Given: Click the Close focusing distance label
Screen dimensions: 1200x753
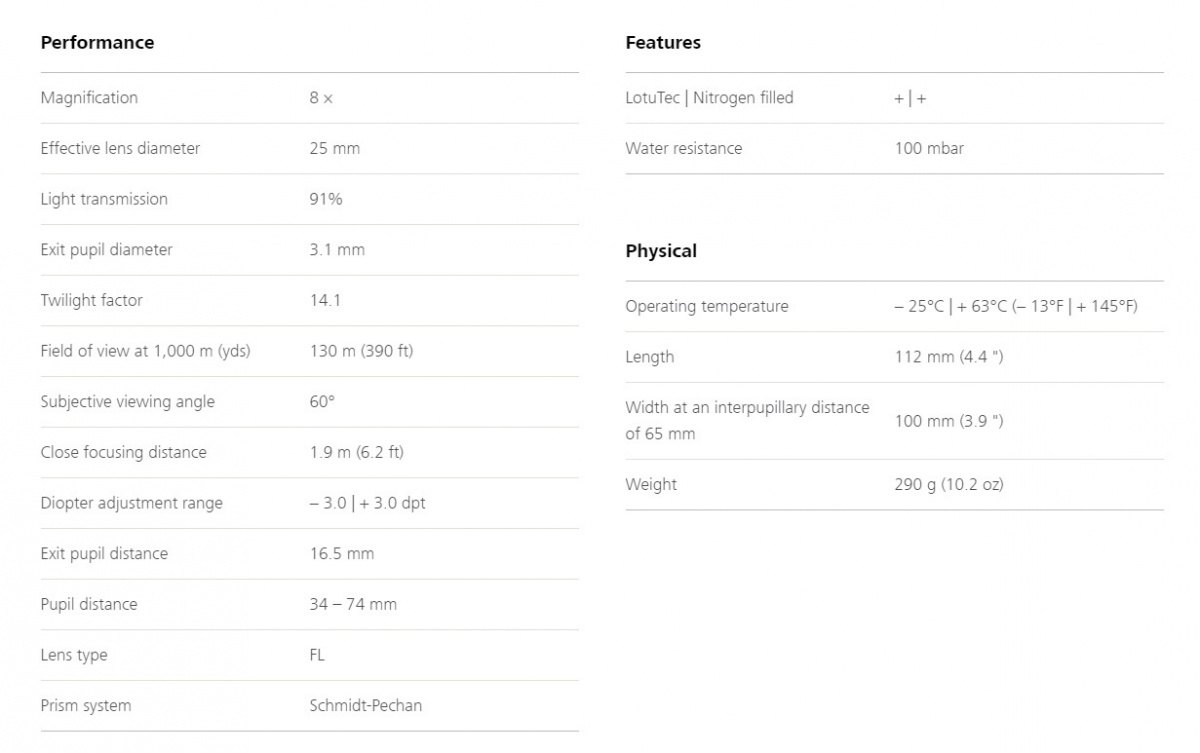Looking at the screenshot, I should (x=123, y=452).
